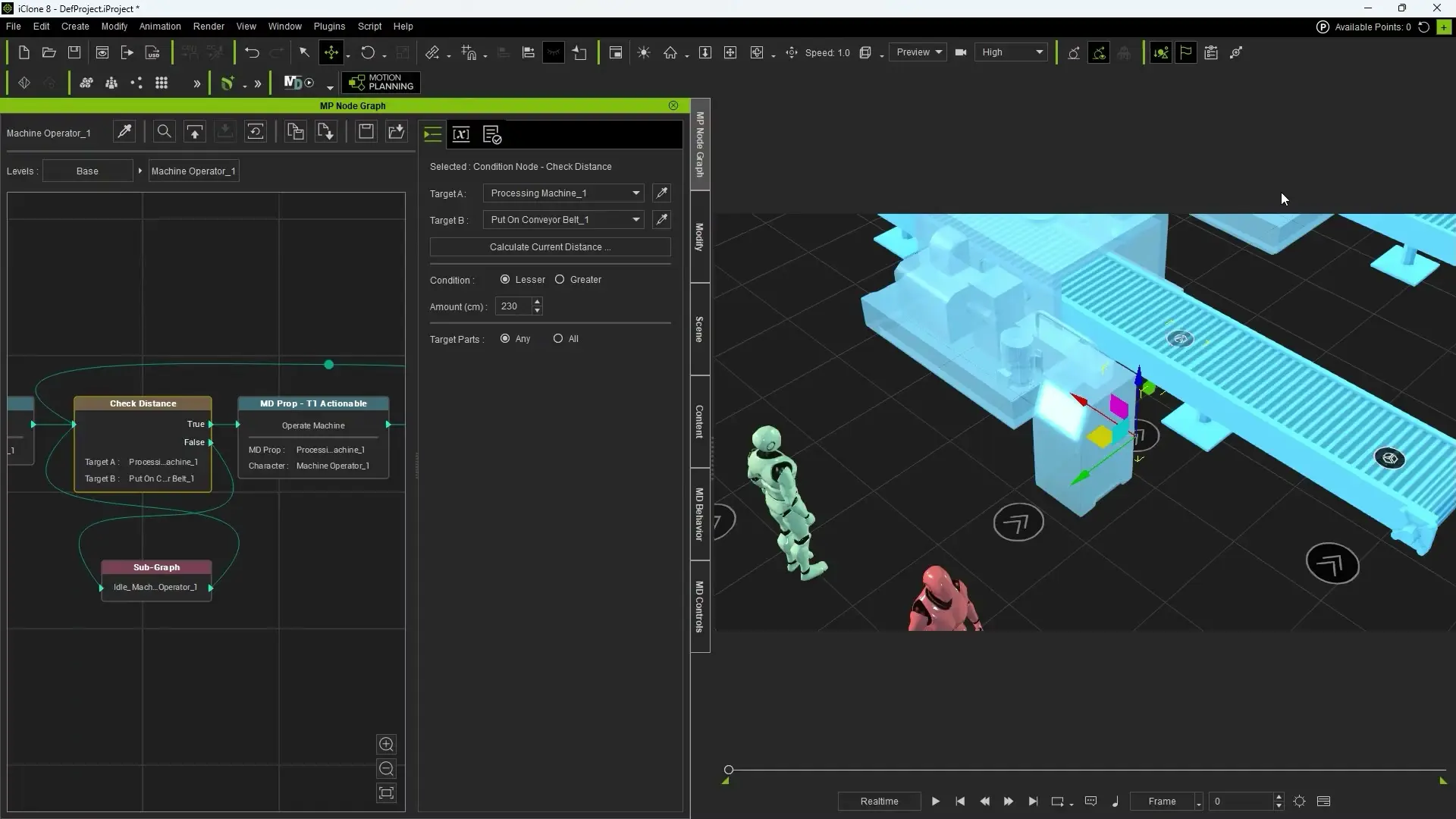The width and height of the screenshot is (1456, 819).
Task: Click the fit to view icon
Action: (386, 793)
